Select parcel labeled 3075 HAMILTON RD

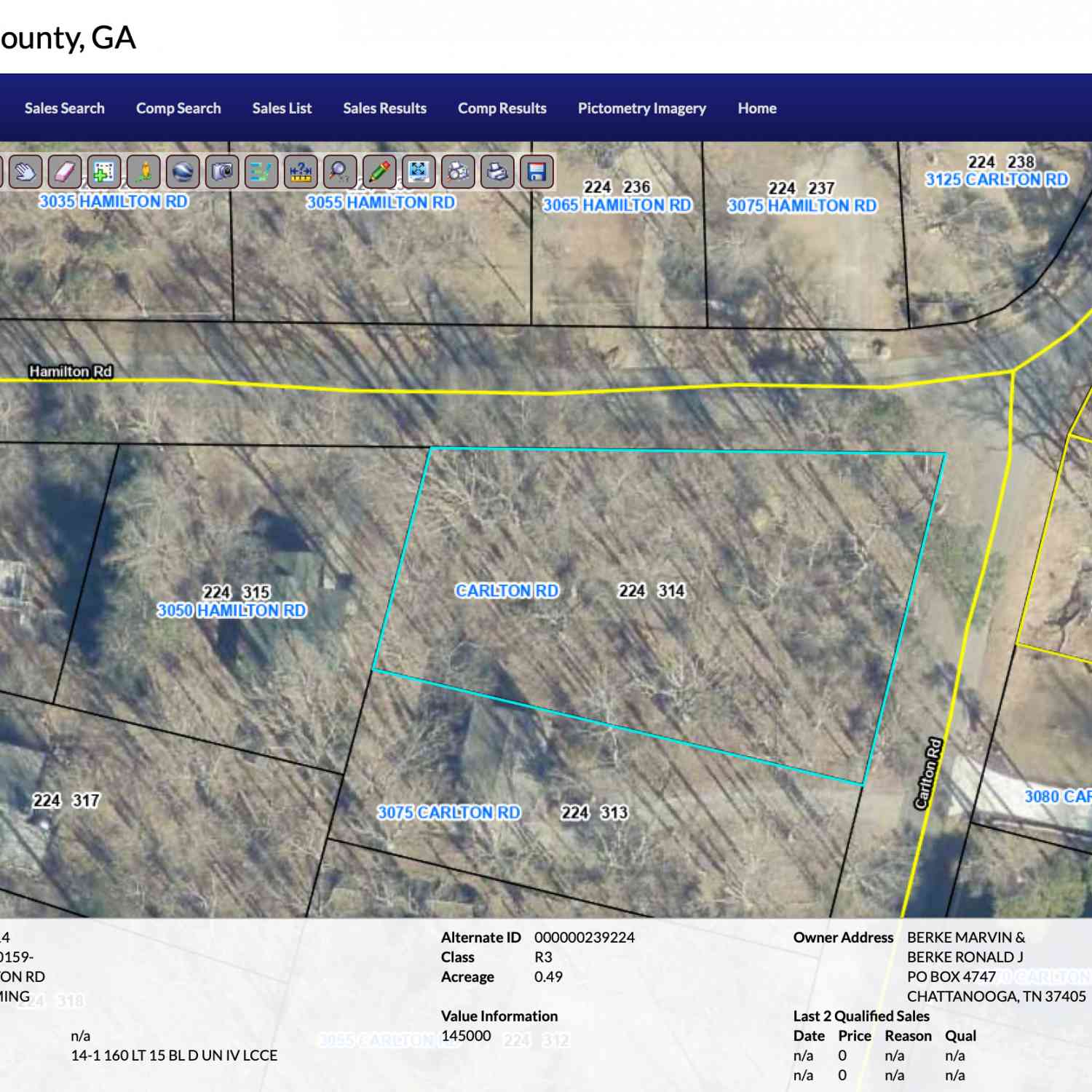802,206
